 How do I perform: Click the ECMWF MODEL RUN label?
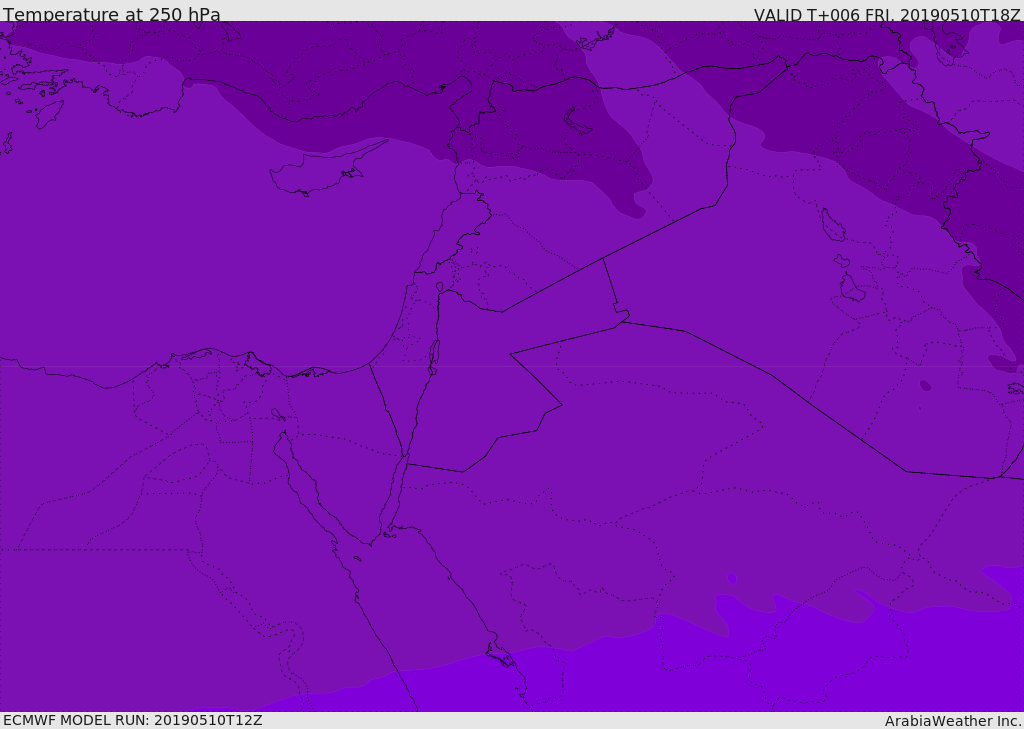tap(132, 720)
